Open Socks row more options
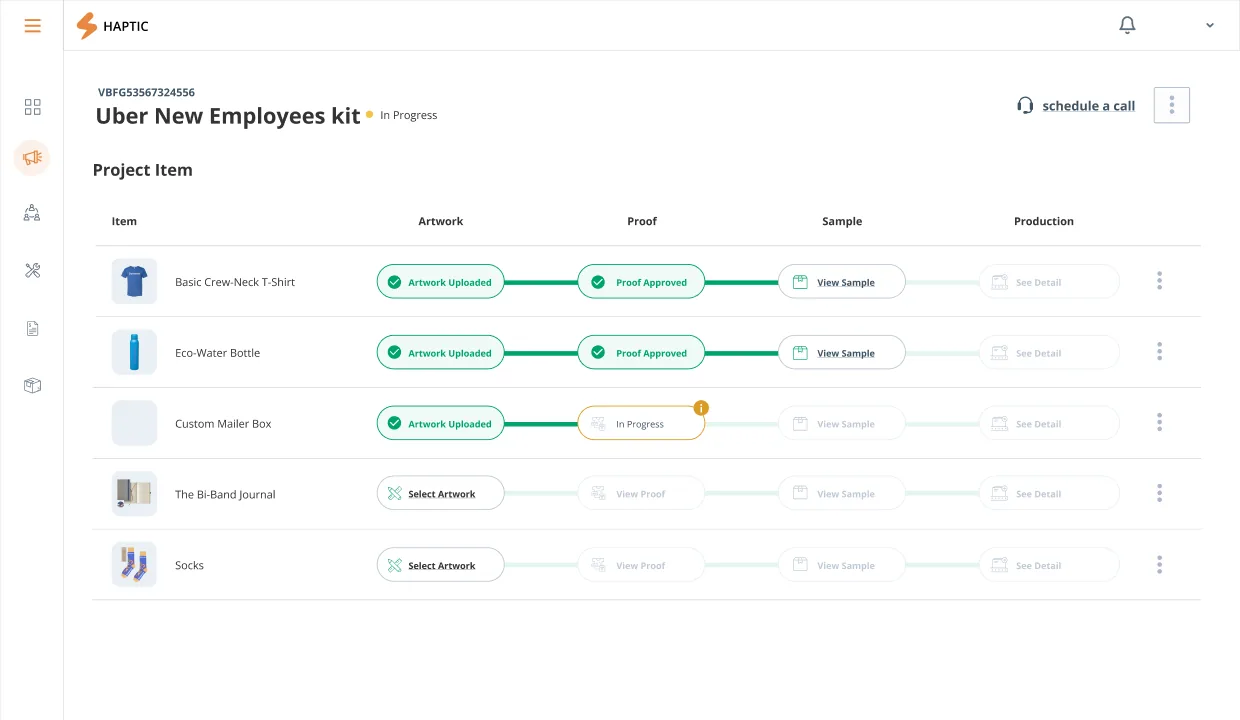 tap(1159, 565)
